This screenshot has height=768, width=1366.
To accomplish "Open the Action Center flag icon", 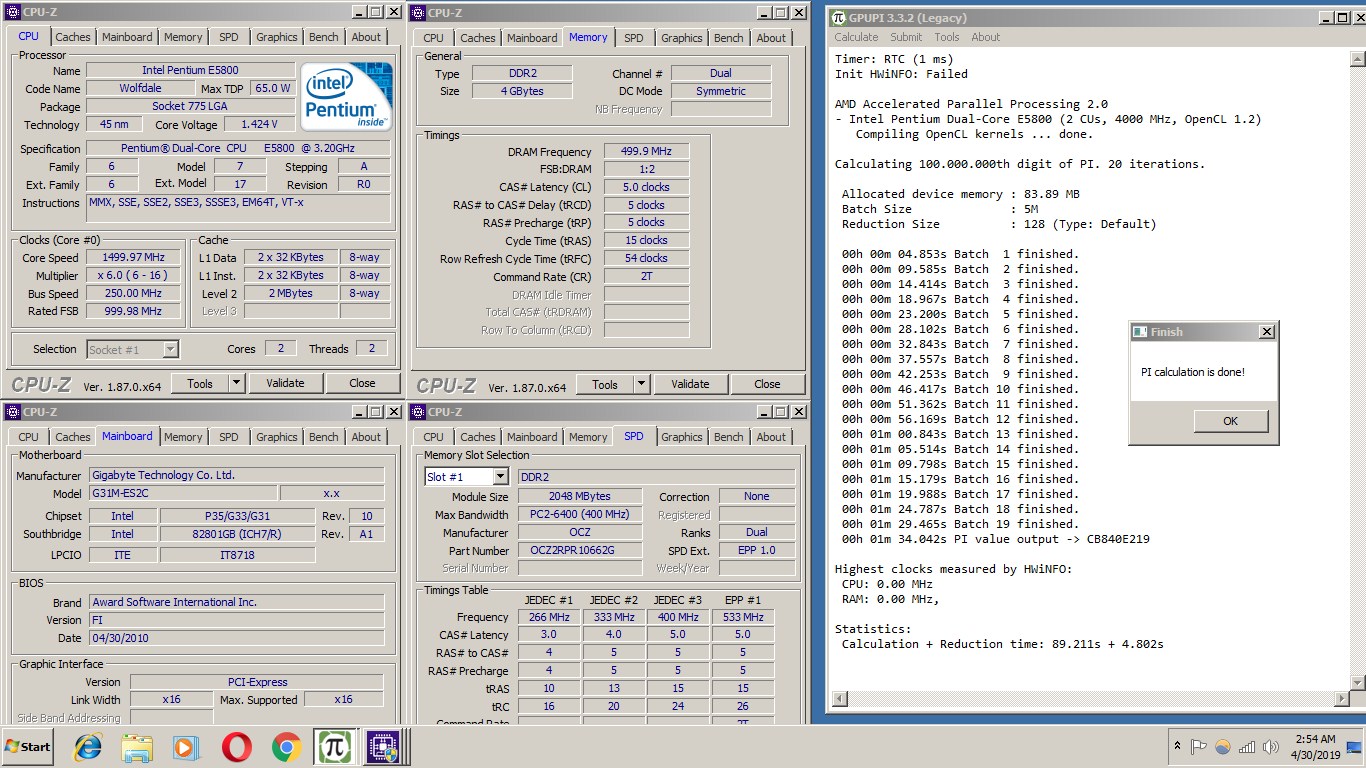I will coord(1199,747).
